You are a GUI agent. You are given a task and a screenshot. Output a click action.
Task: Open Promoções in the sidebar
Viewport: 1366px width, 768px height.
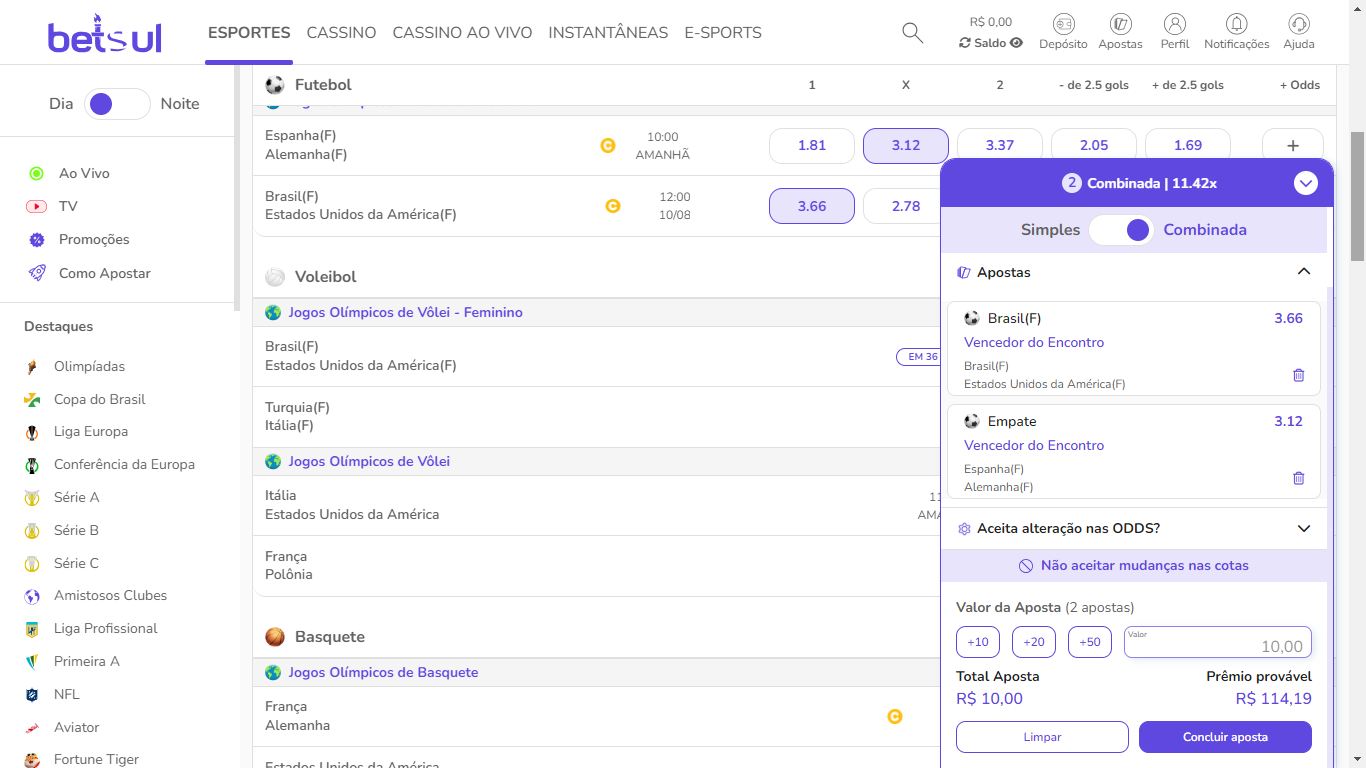point(94,239)
